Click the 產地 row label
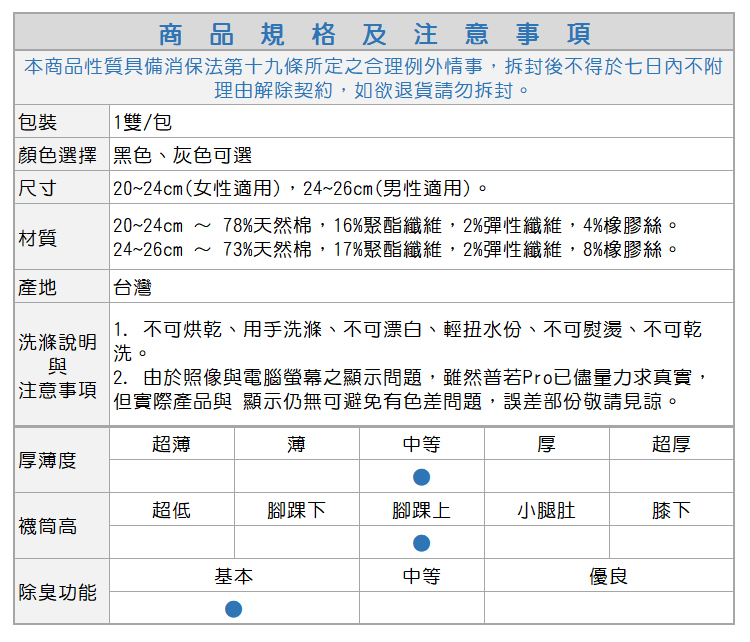 (x=38, y=288)
